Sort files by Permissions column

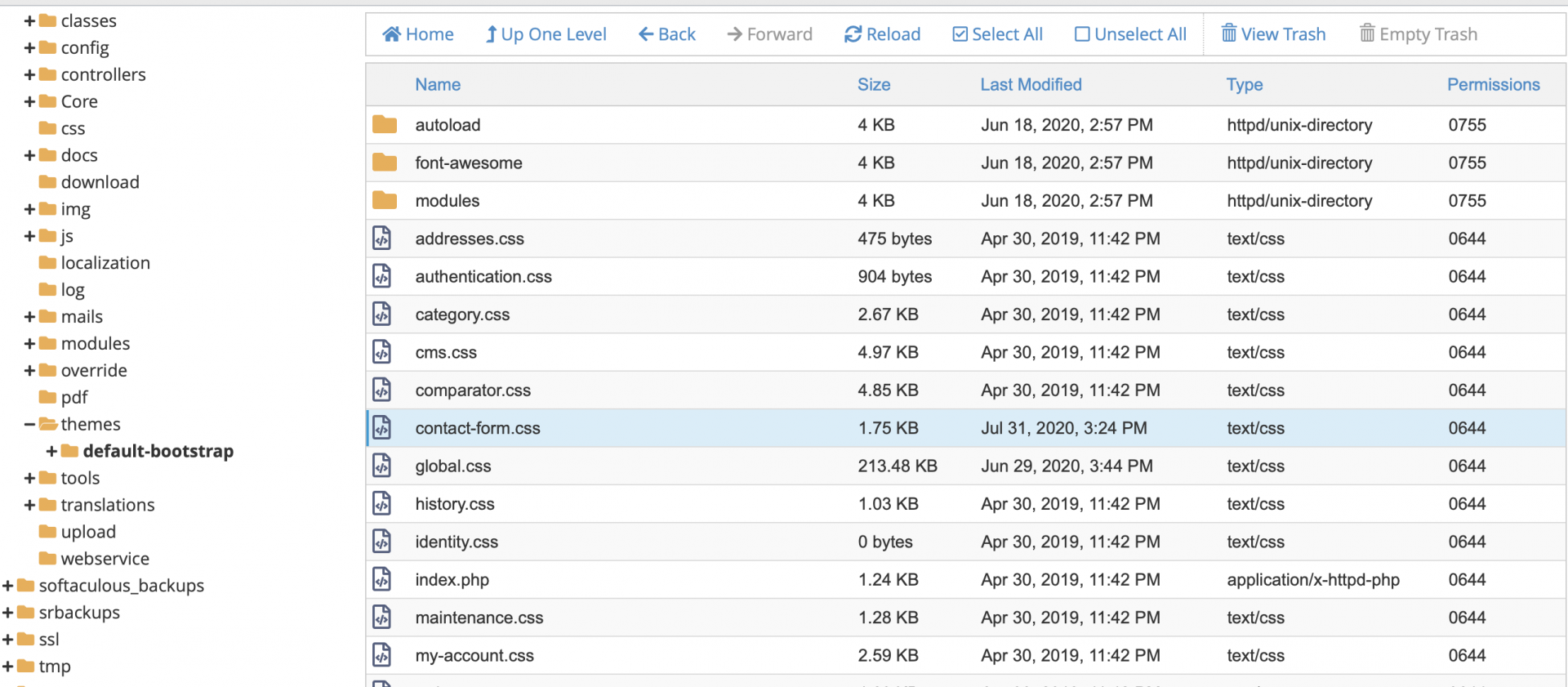1494,84
